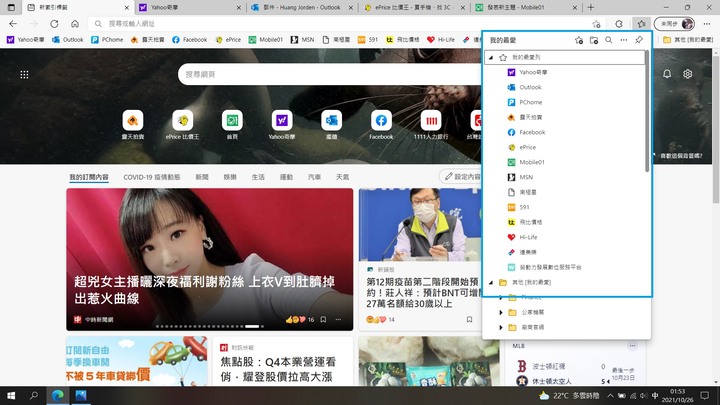Read 第12期疫苗第二階段 news article
Screen dimensions: 720x405
coord(422,292)
